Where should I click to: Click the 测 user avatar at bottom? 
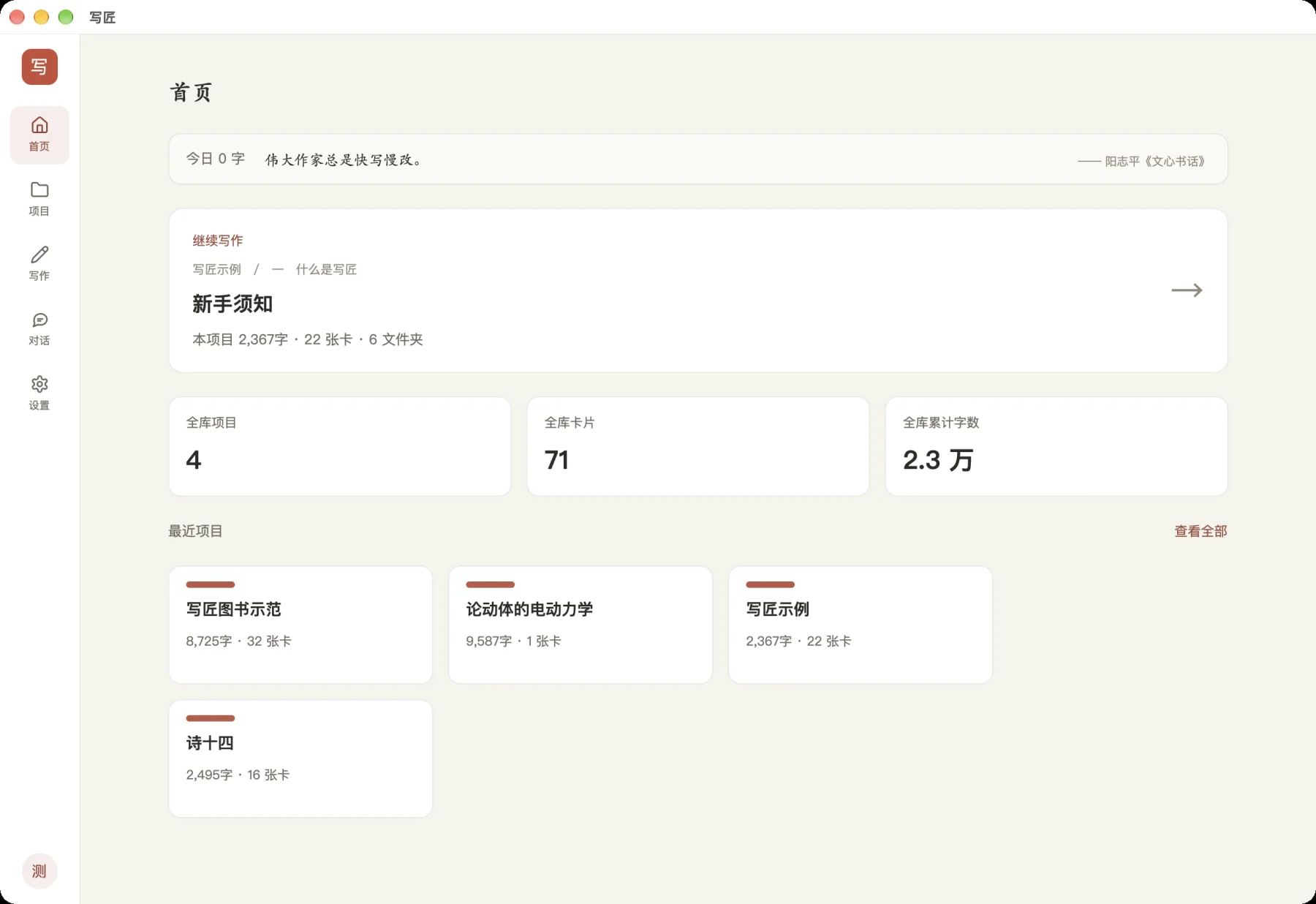pyautogui.click(x=39, y=871)
